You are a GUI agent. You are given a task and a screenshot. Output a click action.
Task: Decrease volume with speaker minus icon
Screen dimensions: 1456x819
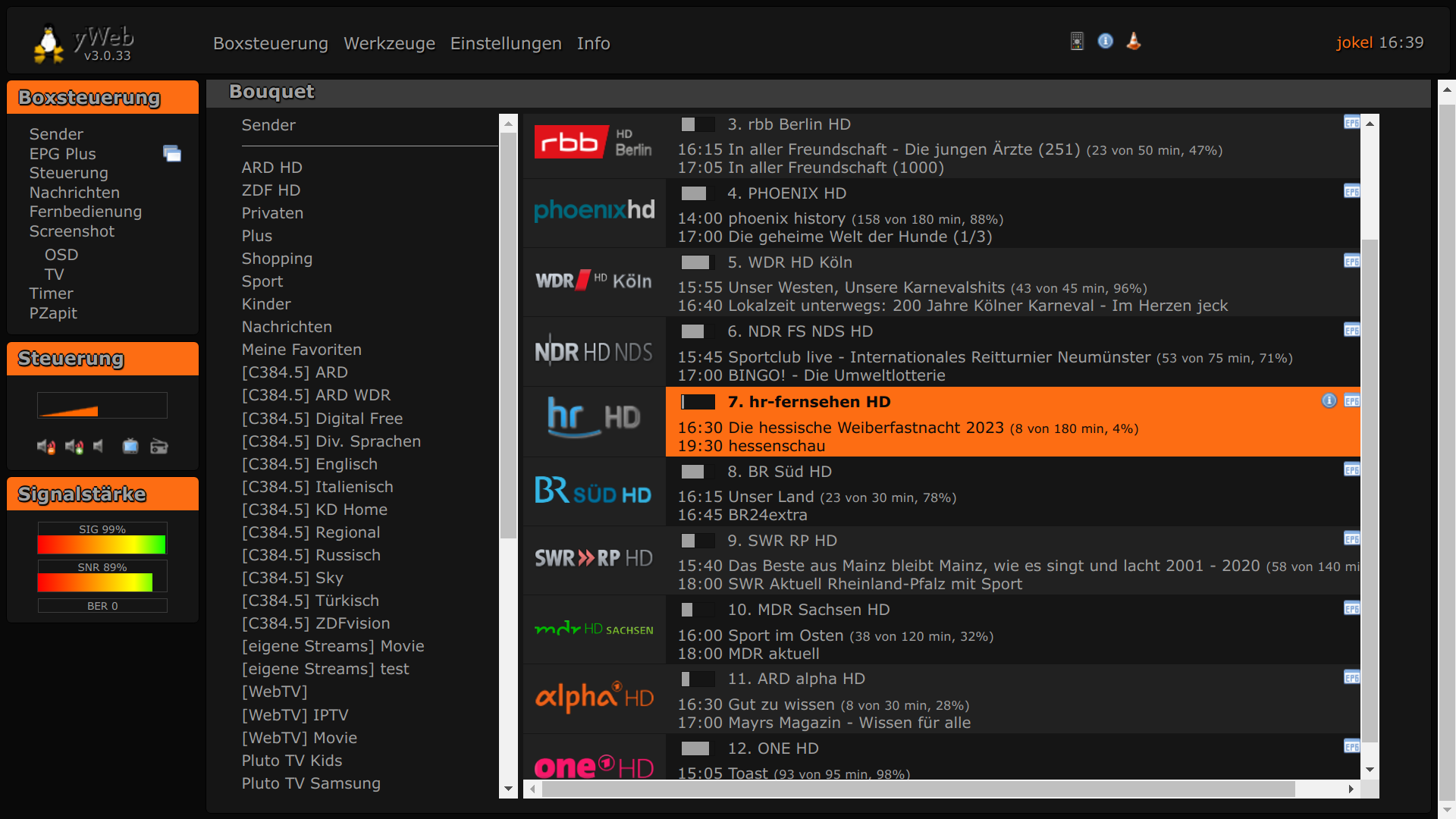click(46, 447)
